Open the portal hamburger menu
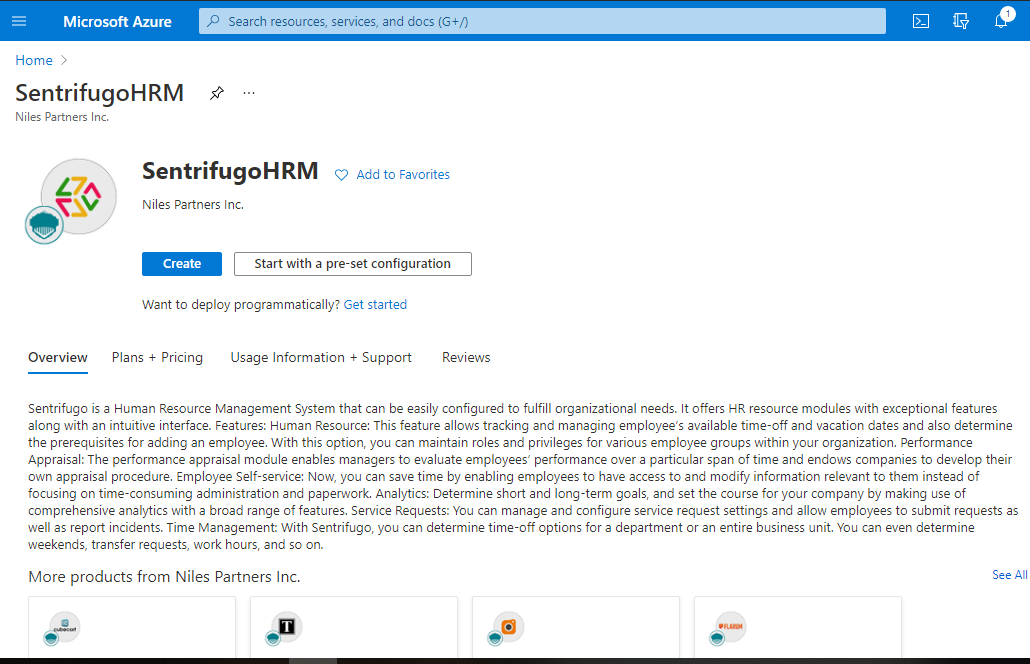This screenshot has width=1030, height=664. click(x=19, y=21)
